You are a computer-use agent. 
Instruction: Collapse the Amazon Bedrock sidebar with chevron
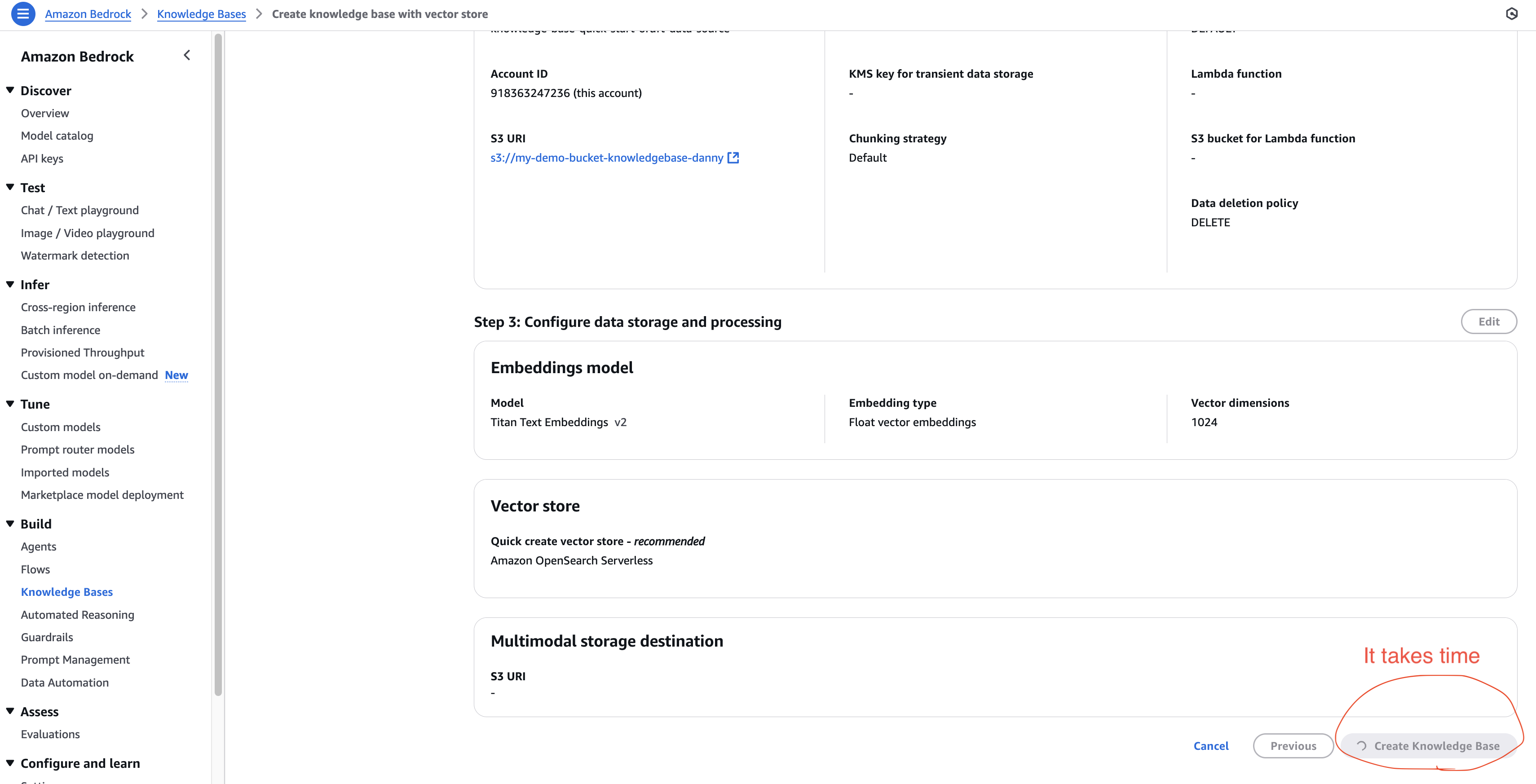point(187,55)
